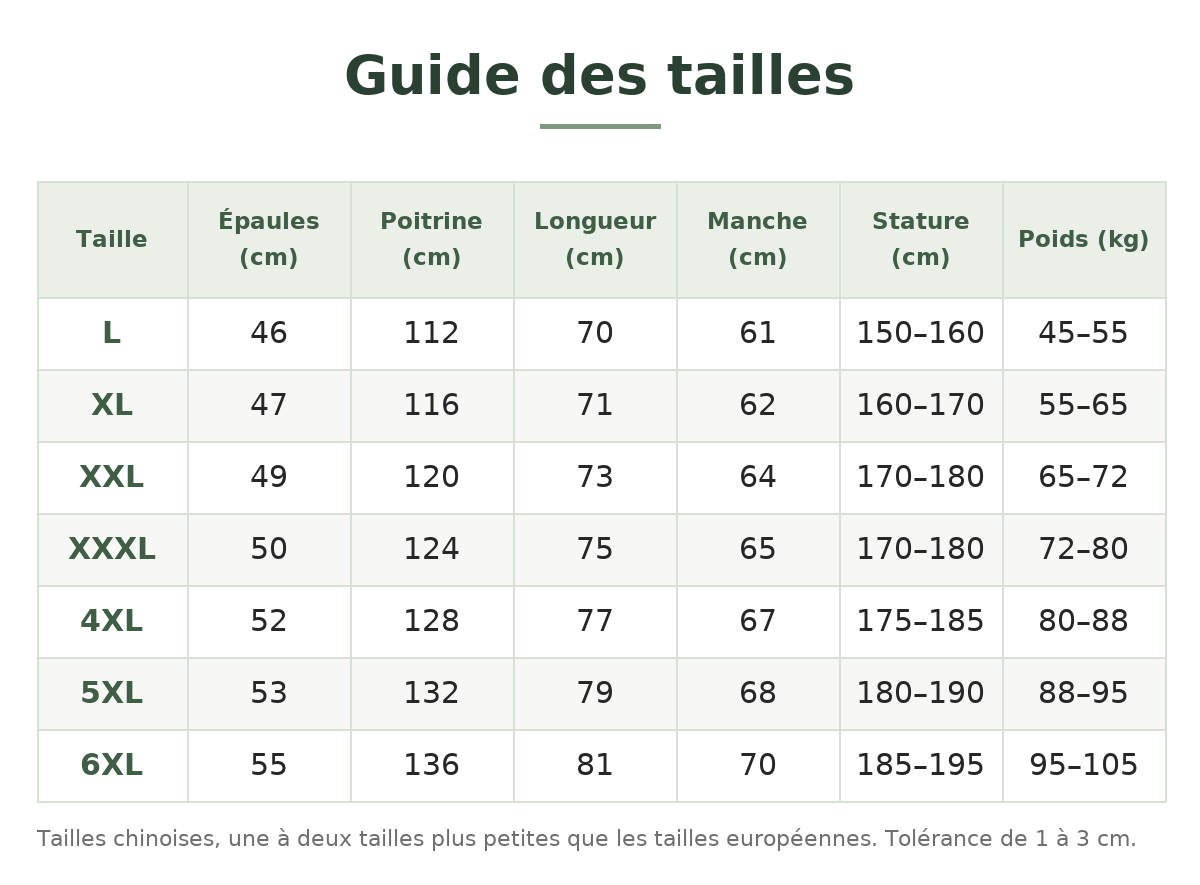The width and height of the screenshot is (1200, 885).
Task: Click the Épaules (cm) column header
Action: pos(269,240)
